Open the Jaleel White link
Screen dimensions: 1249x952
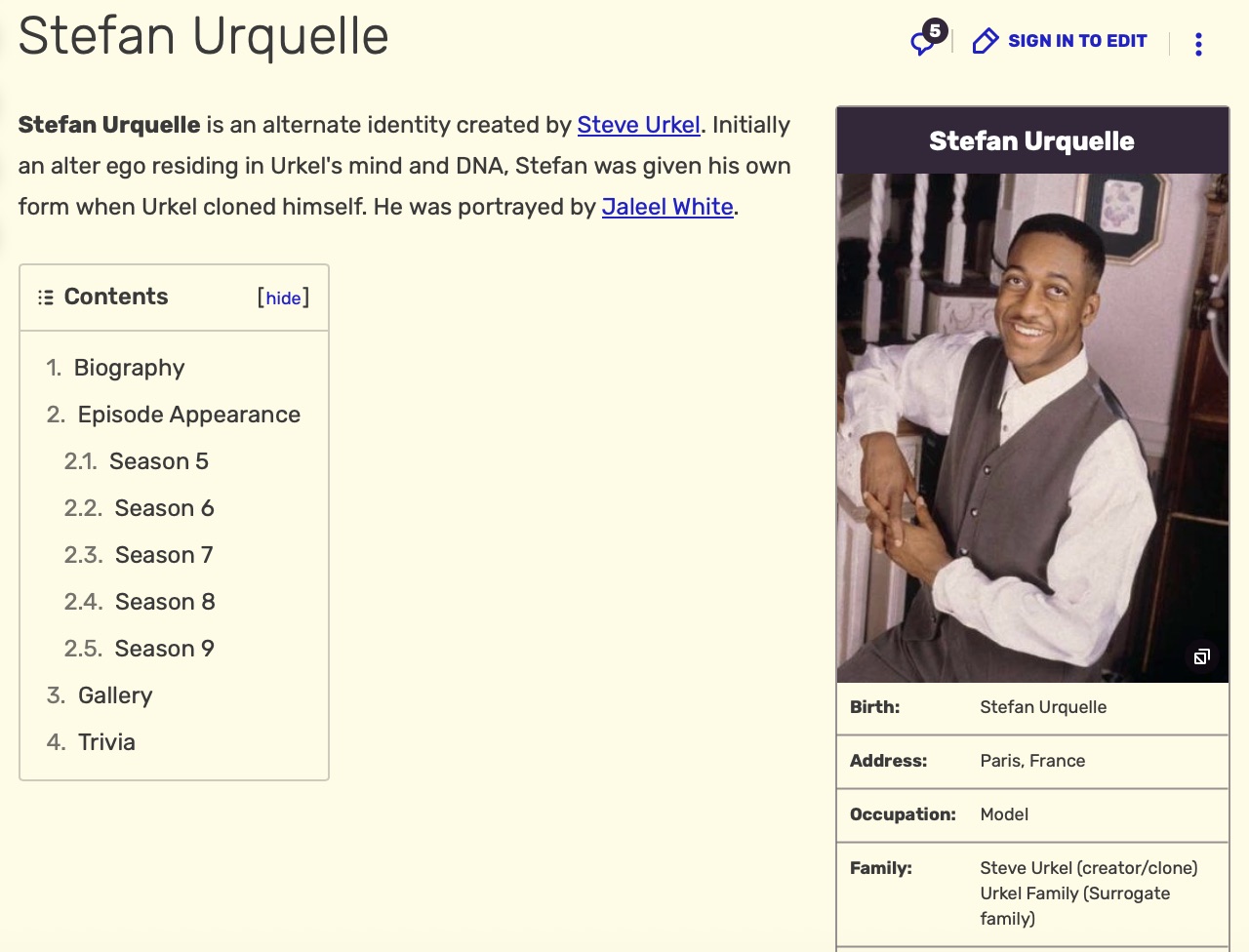pyautogui.click(x=667, y=207)
